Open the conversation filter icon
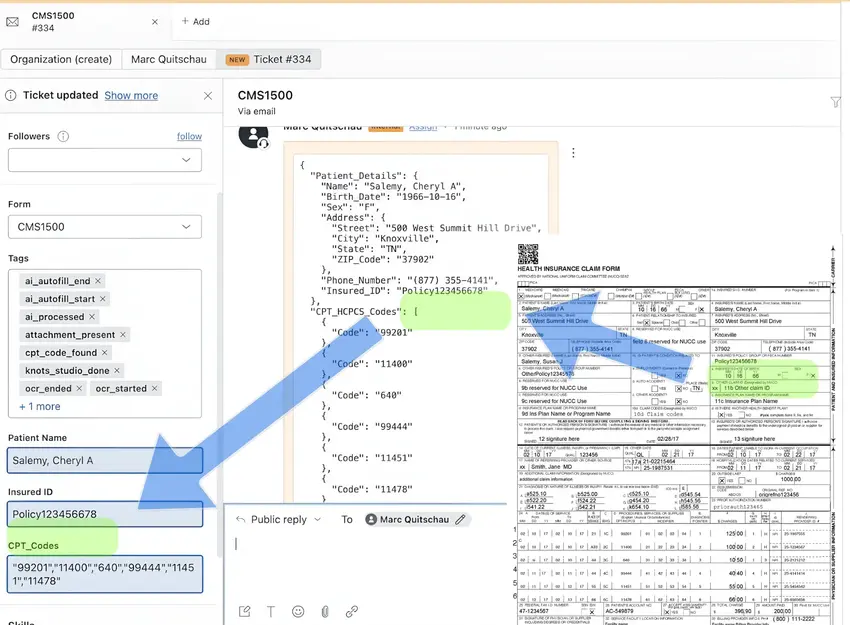Screen dimensions: 850x625 pyautogui.click(x=835, y=102)
